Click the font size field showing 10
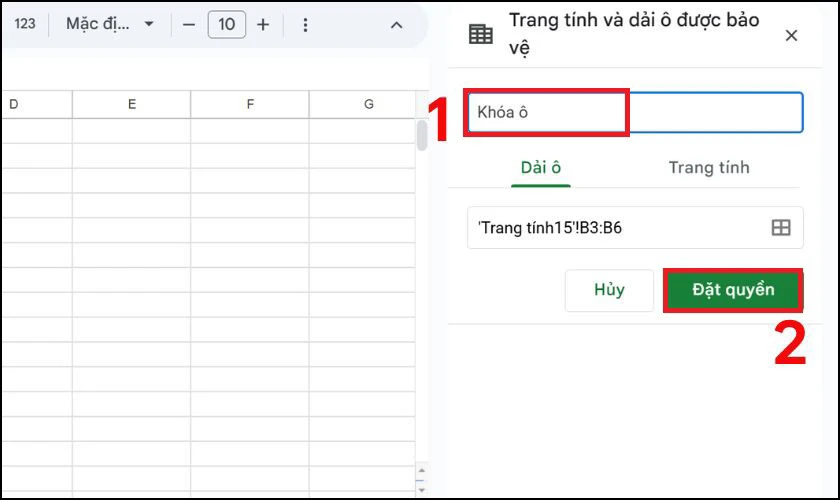The width and height of the screenshot is (840, 500). [227, 25]
